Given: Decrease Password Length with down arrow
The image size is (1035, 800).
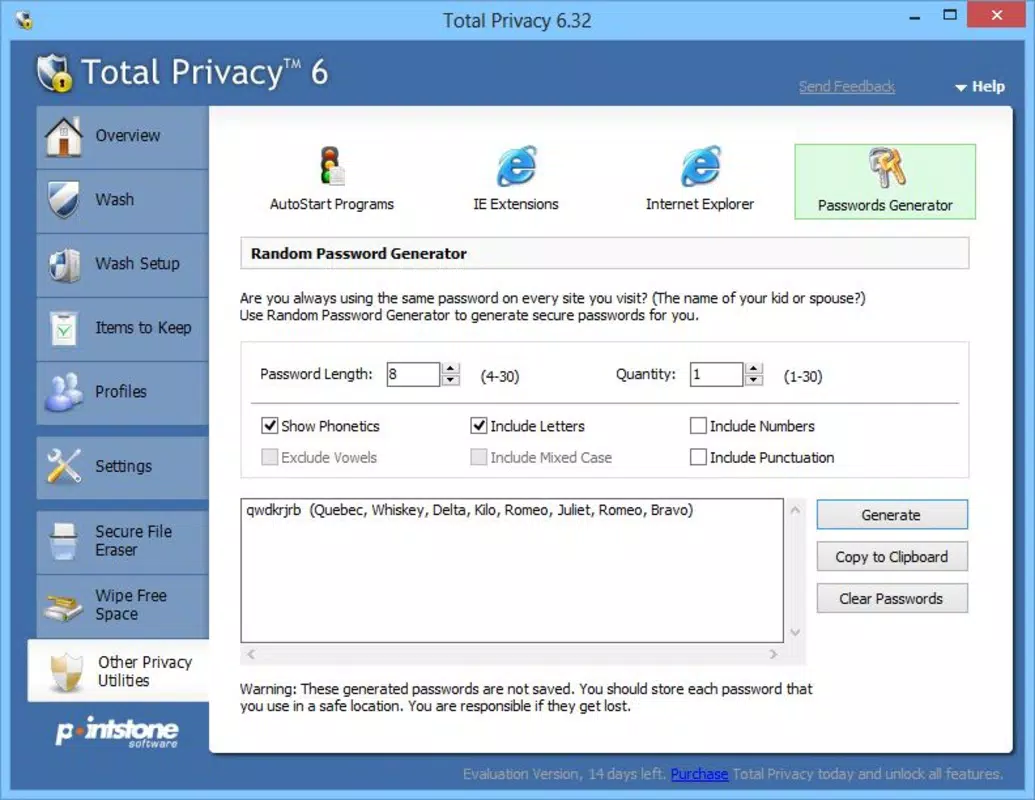Looking at the screenshot, I should [451, 380].
